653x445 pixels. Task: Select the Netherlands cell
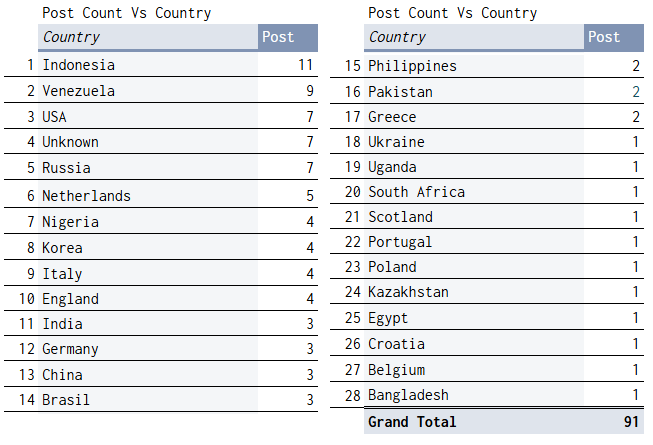pyautogui.click(x=148, y=195)
